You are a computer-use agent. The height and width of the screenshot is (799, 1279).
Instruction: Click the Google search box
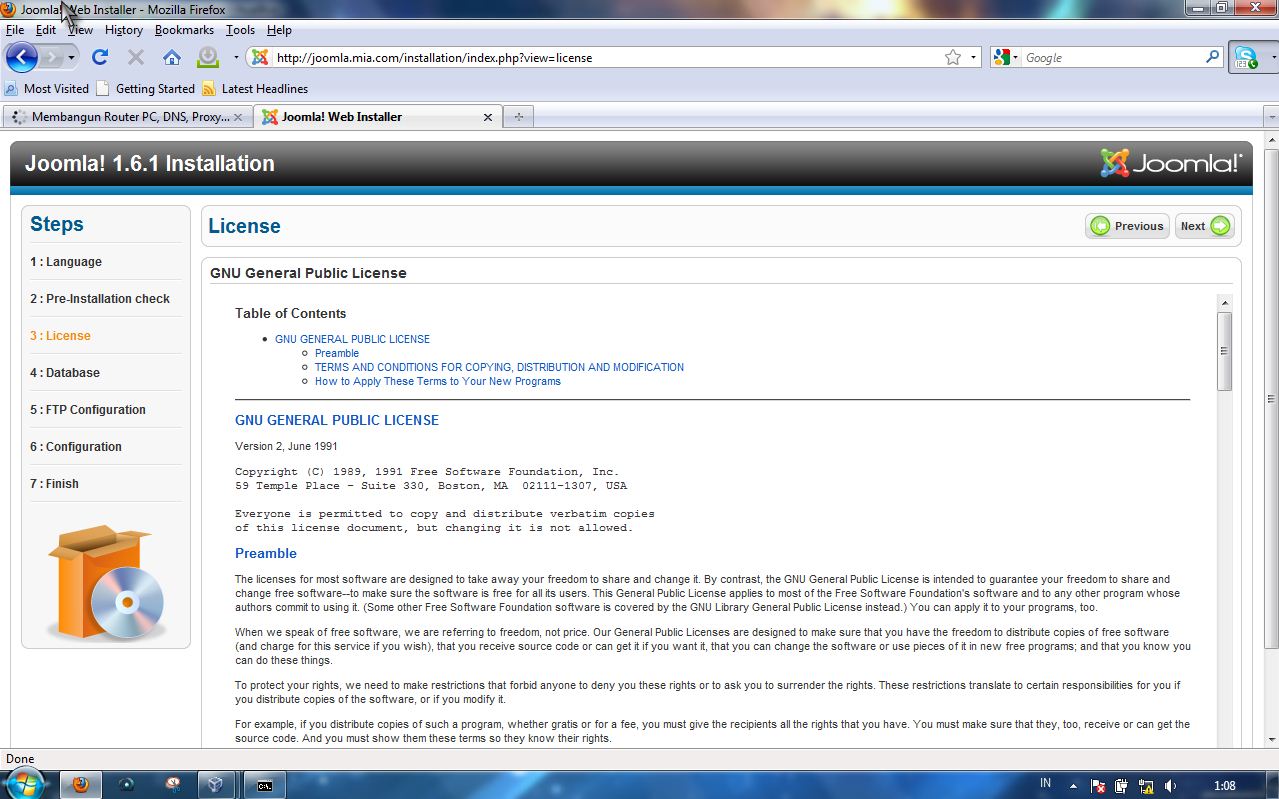1112,58
